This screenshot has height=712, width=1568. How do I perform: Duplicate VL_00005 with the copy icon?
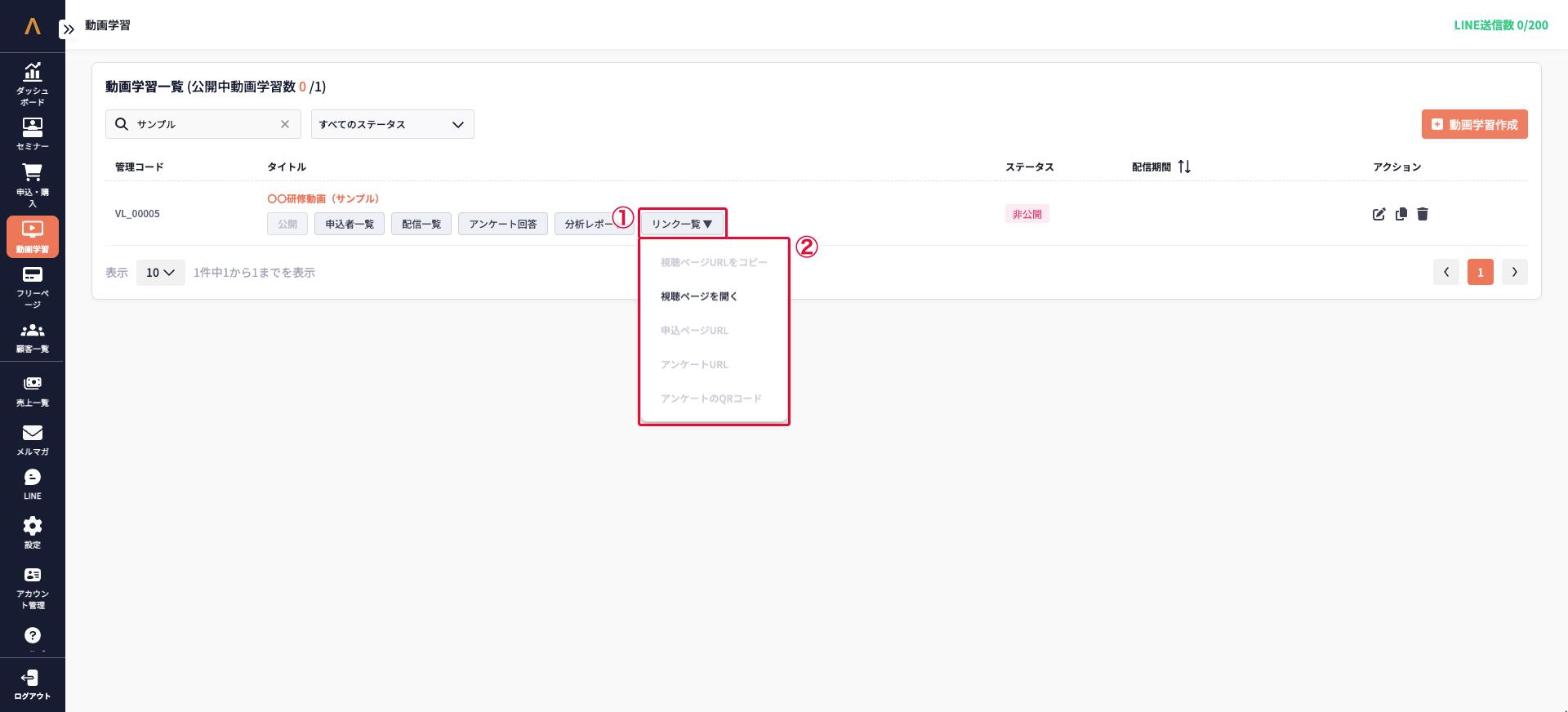[1401, 214]
